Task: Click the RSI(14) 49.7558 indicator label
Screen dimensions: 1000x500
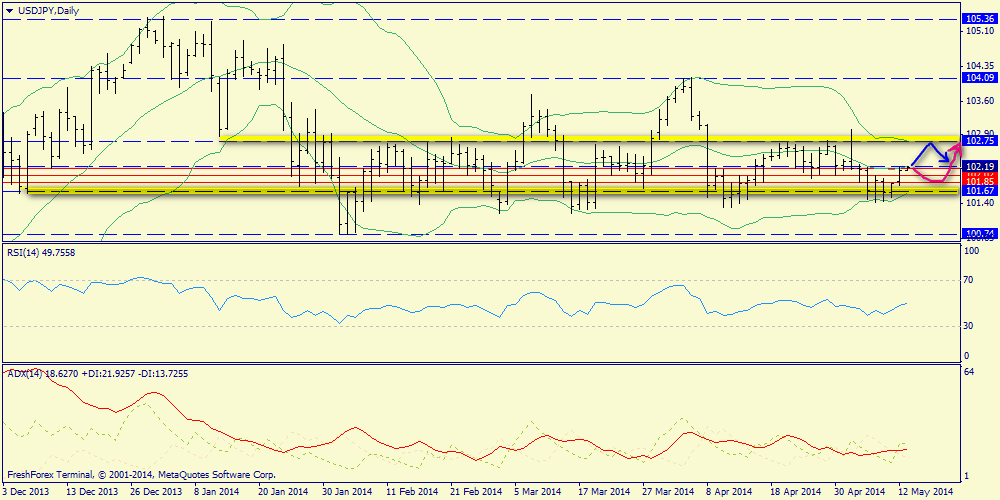Action: pos(41,252)
